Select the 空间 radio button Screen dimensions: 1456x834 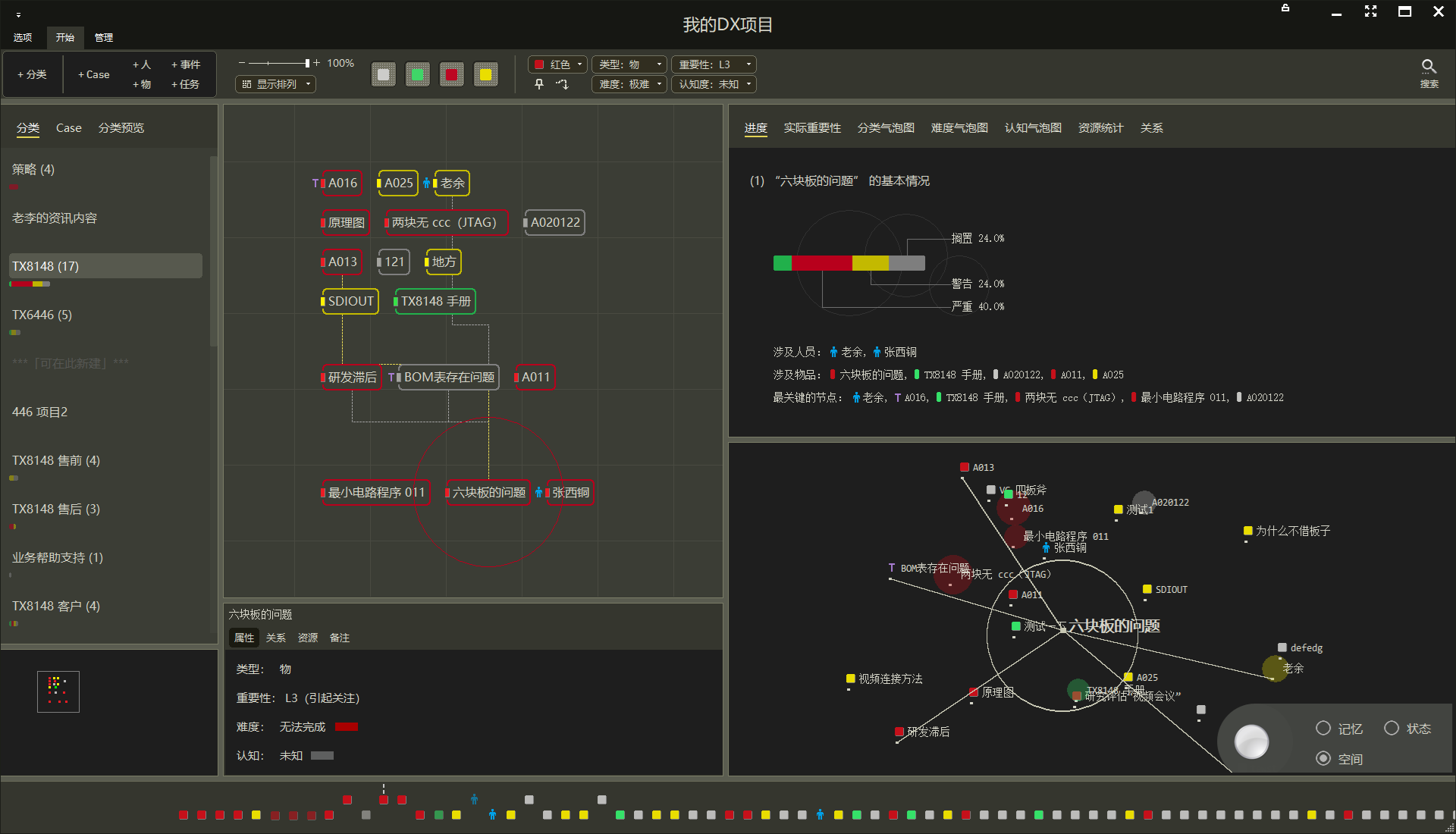1323,758
